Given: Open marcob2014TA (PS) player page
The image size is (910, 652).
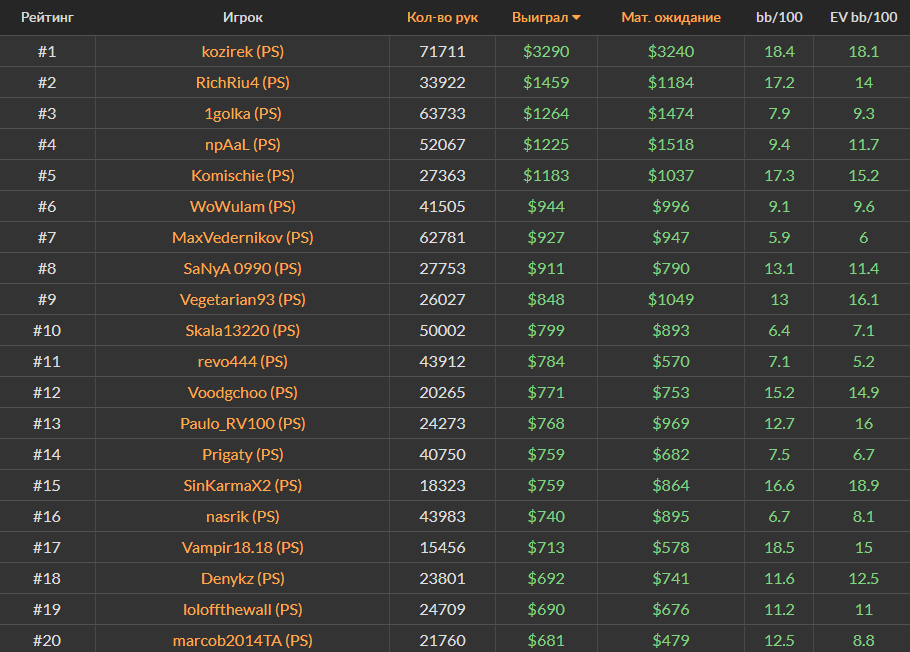Looking at the screenshot, I should point(243,640).
